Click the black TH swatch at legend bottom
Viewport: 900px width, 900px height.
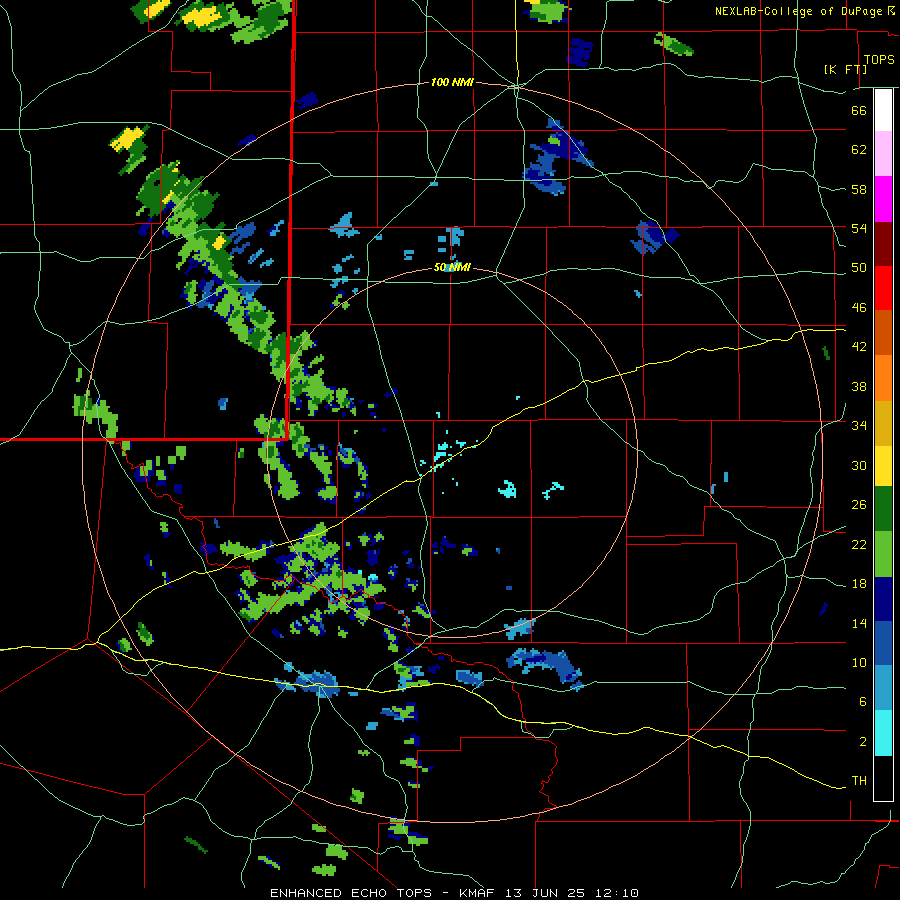(x=883, y=778)
